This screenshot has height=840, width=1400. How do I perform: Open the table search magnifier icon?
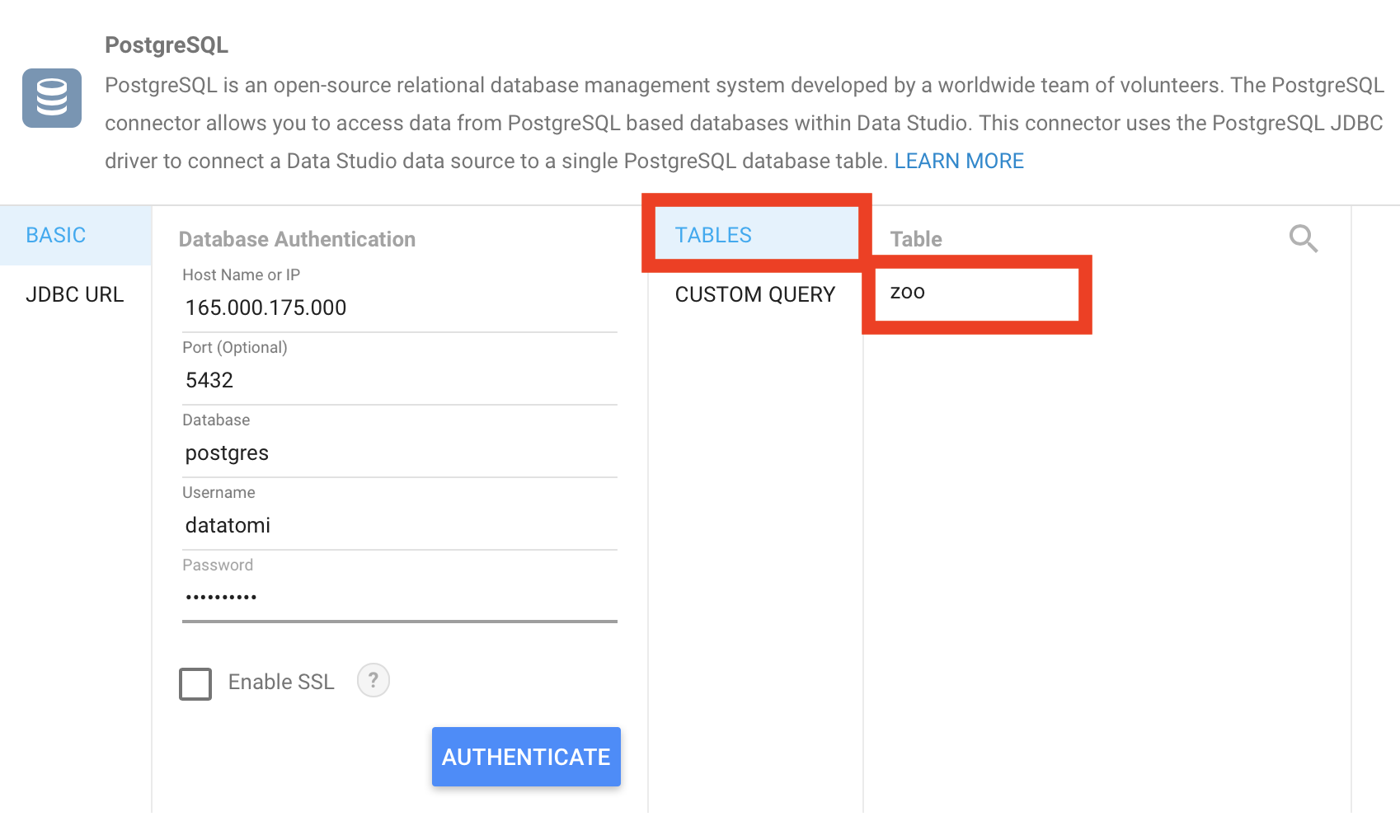point(1304,238)
